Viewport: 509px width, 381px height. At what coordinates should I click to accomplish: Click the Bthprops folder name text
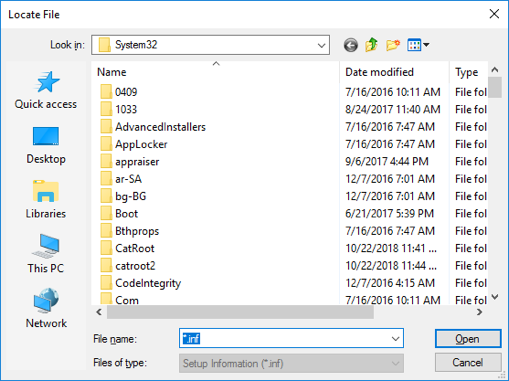pyautogui.click(x=137, y=231)
